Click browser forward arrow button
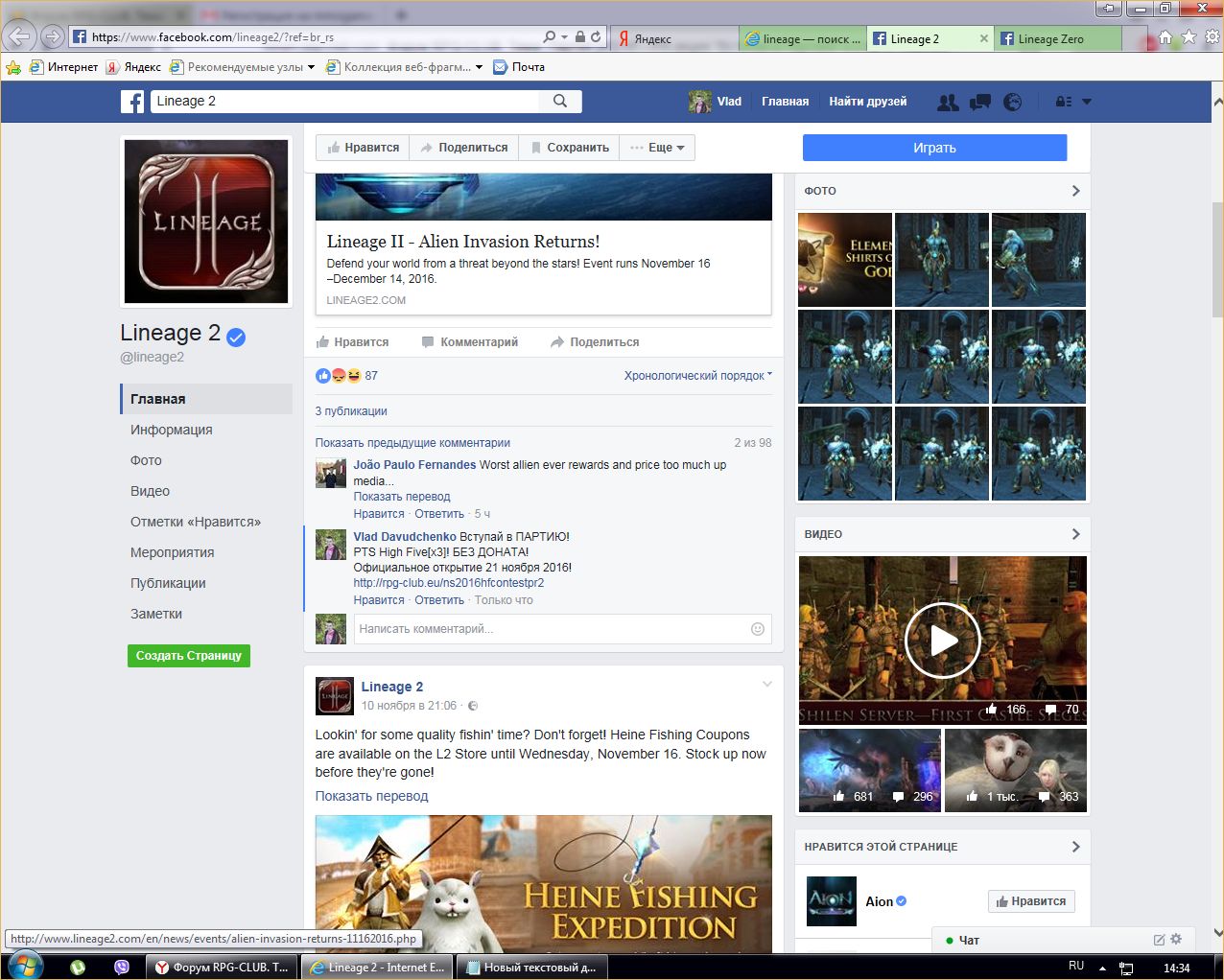1224x980 pixels. coord(53,36)
